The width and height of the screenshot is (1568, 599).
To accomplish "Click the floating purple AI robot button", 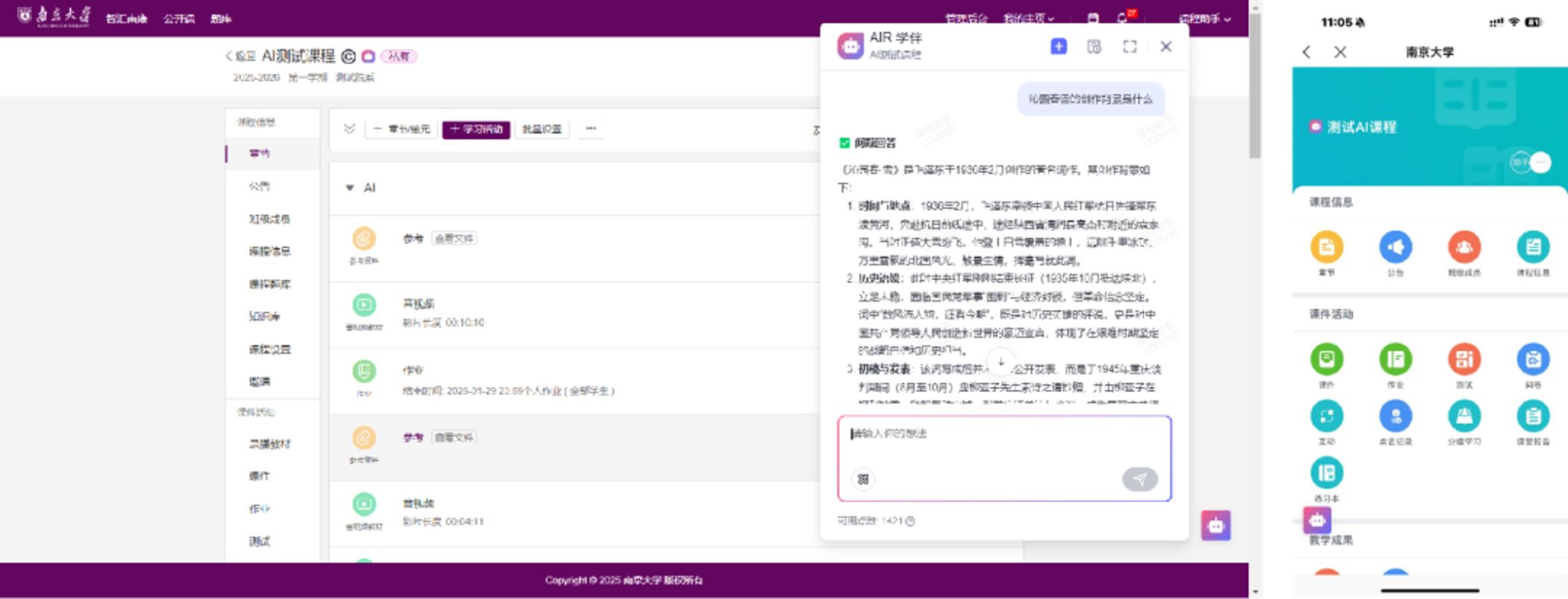I will pos(1216,526).
